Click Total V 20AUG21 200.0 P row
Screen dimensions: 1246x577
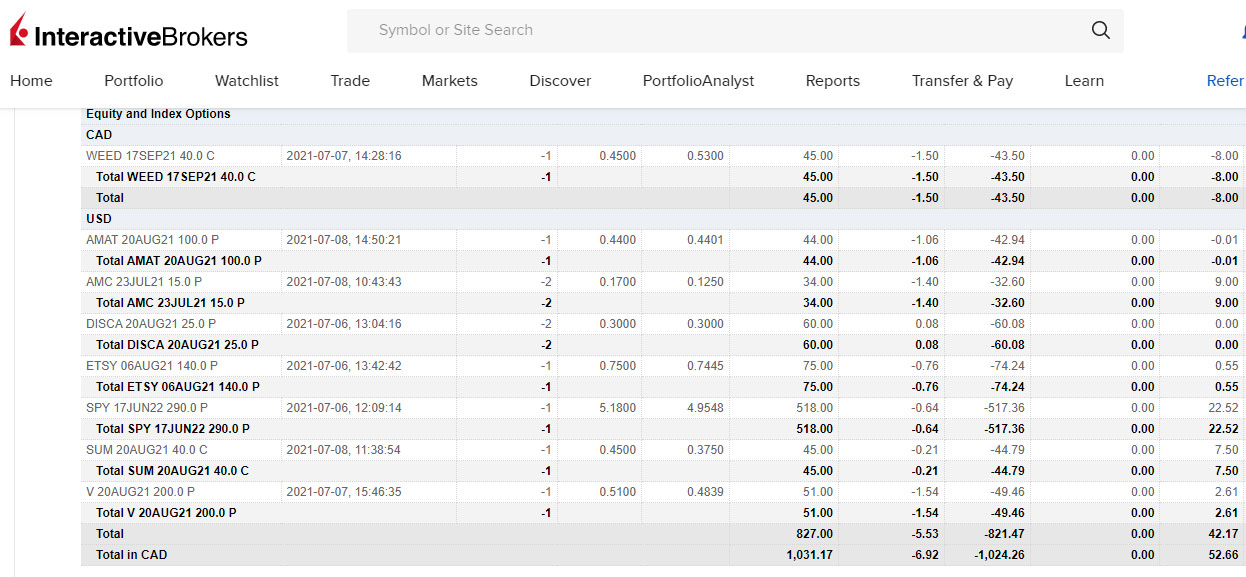(x=663, y=513)
